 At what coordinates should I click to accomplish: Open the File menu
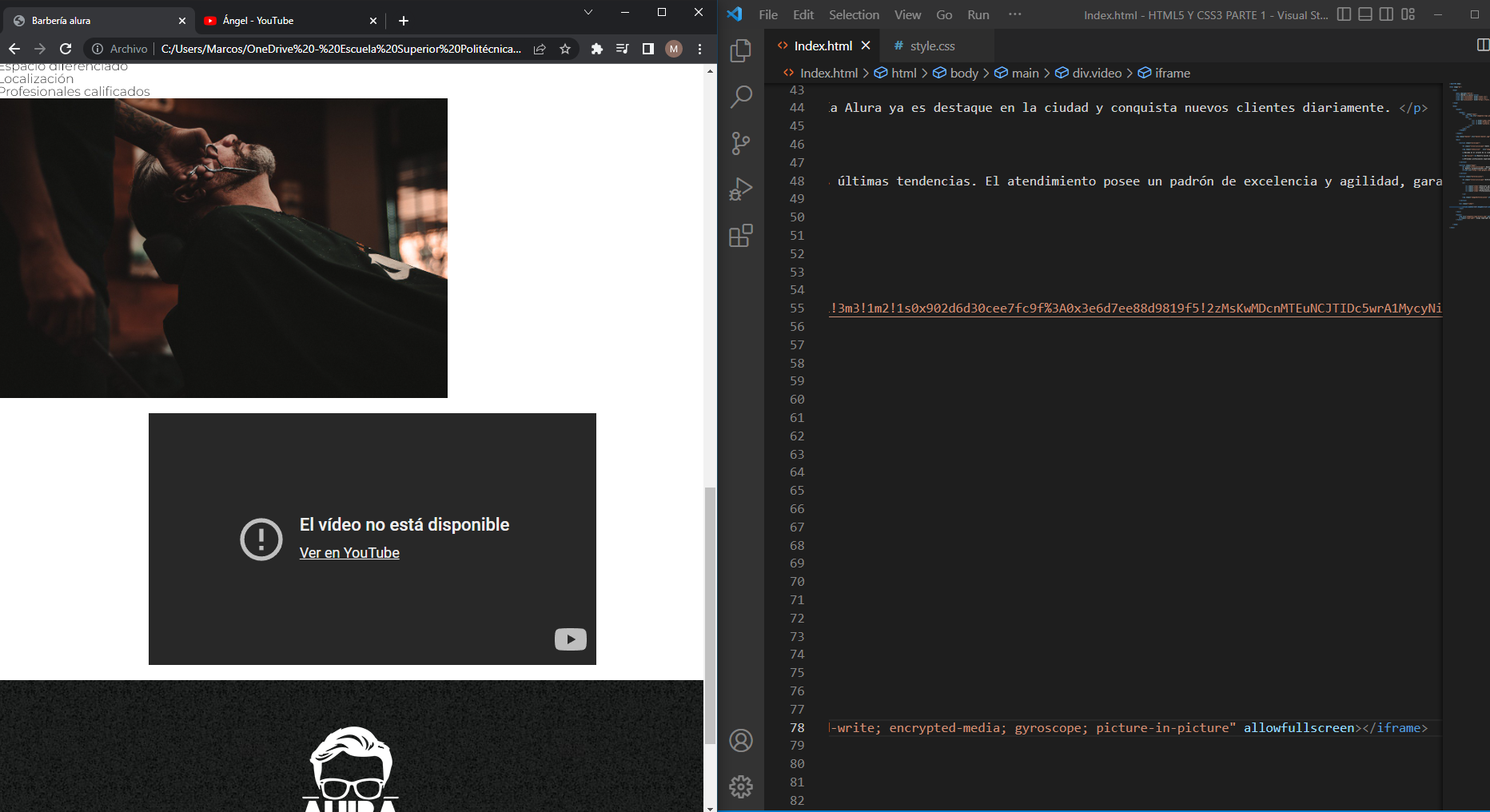click(x=768, y=14)
